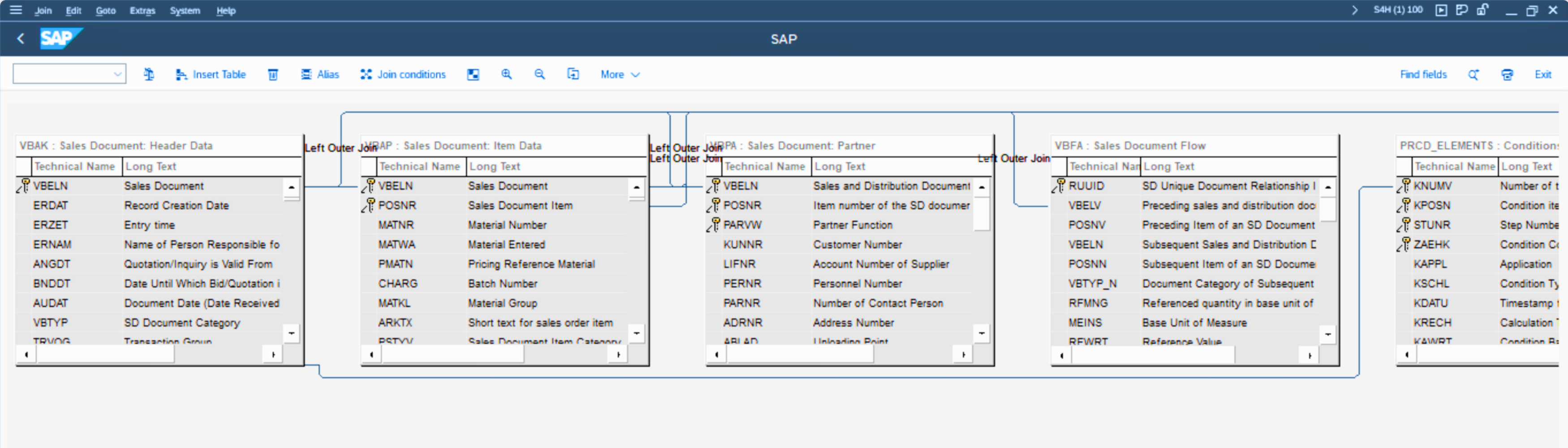This screenshot has width=1568, height=448.
Task: Expand the More toolbar menu
Action: click(620, 74)
